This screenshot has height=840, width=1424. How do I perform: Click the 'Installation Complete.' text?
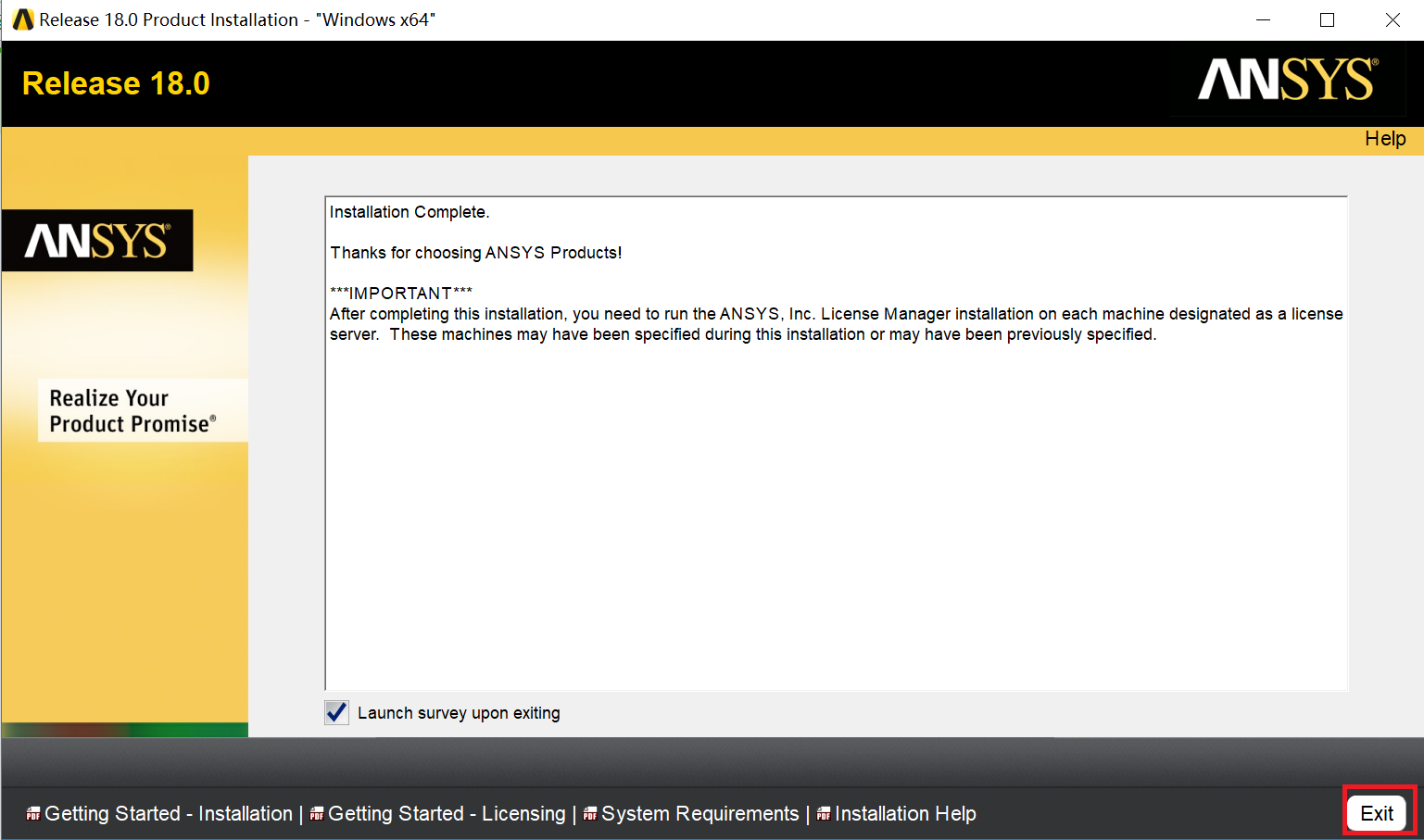point(410,212)
